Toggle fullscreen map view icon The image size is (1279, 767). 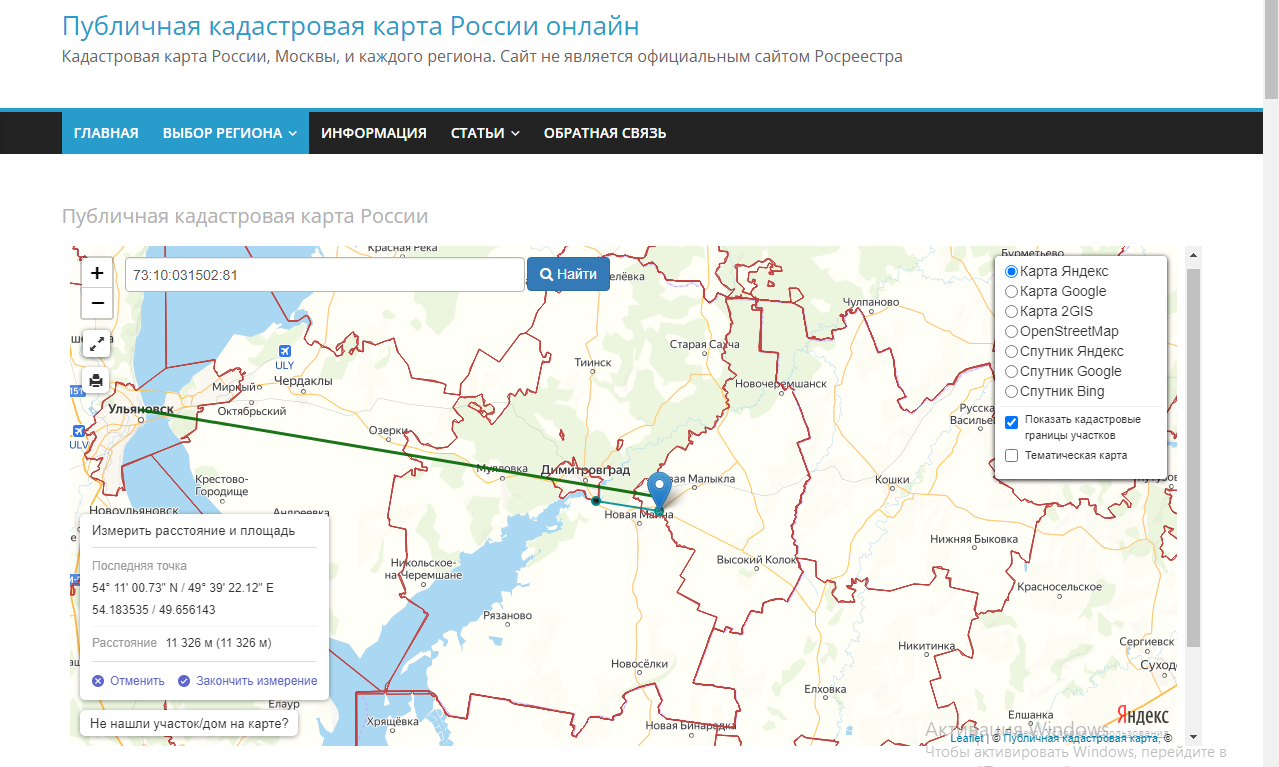tap(97, 344)
